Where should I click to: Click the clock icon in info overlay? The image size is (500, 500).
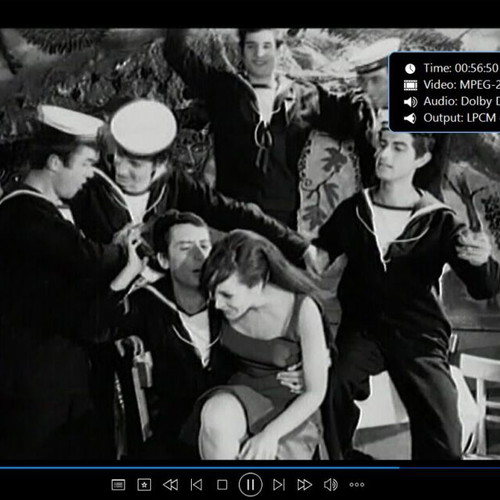click(x=410, y=69)
